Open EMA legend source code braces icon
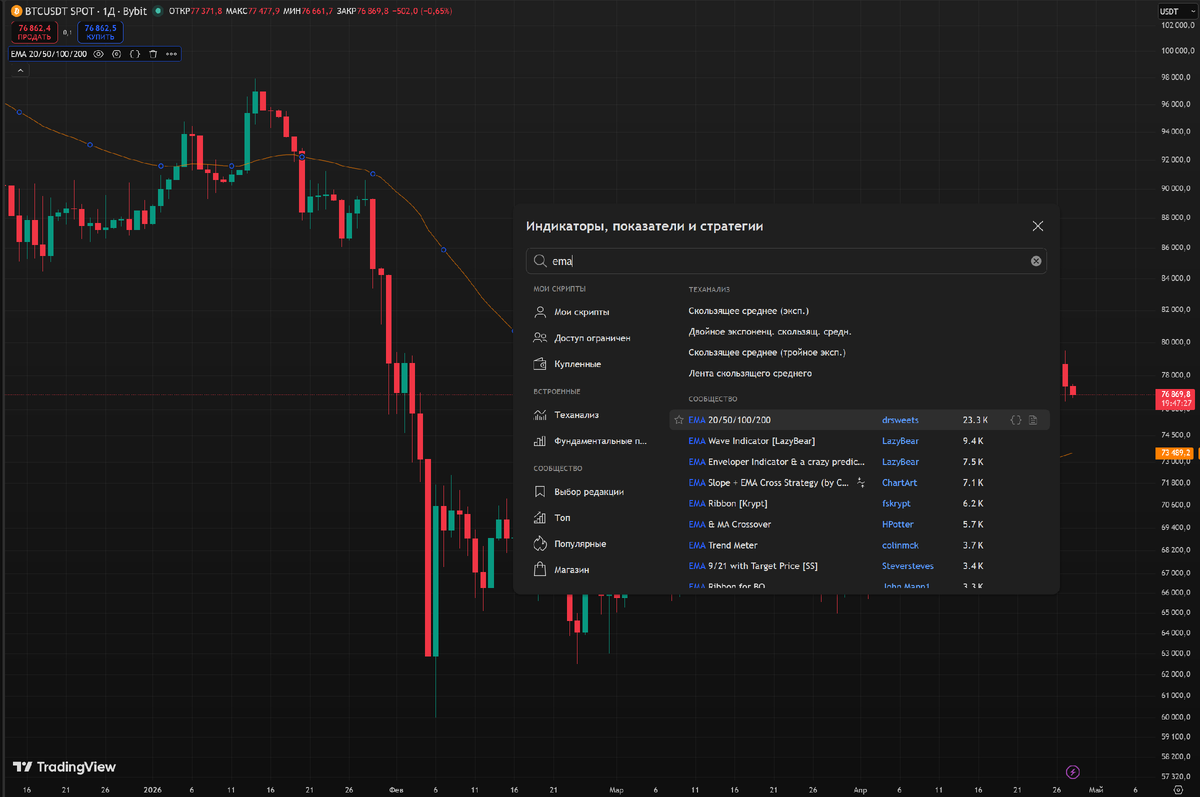The height and width of the screenshot is (797, 1200). (135, 54)
